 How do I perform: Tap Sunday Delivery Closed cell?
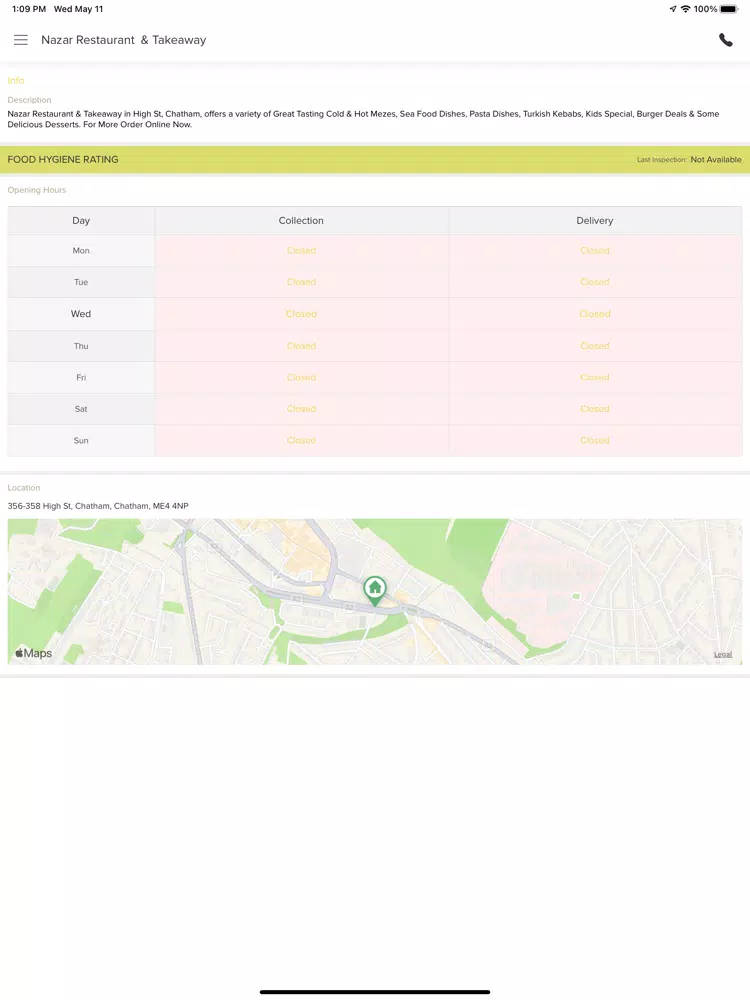coord(595,441)
